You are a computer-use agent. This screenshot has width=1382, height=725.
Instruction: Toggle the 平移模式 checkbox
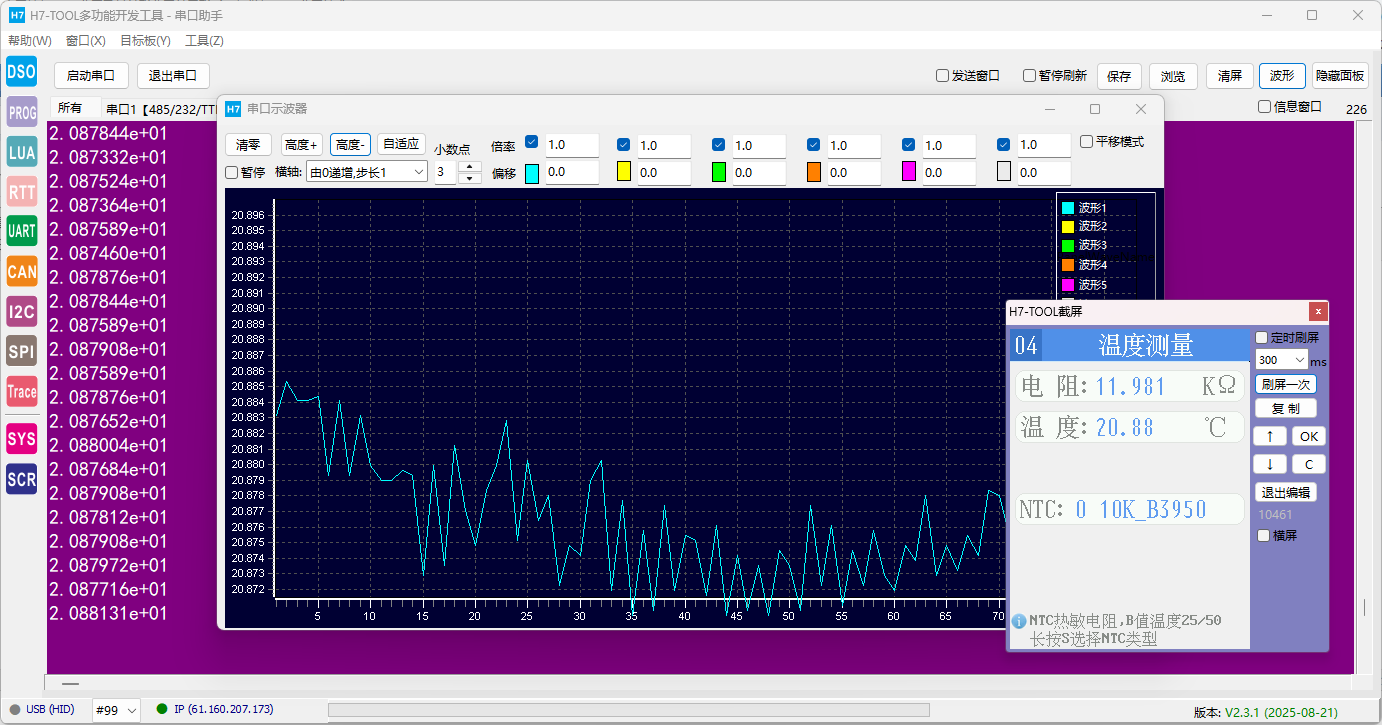(1087, 142)
